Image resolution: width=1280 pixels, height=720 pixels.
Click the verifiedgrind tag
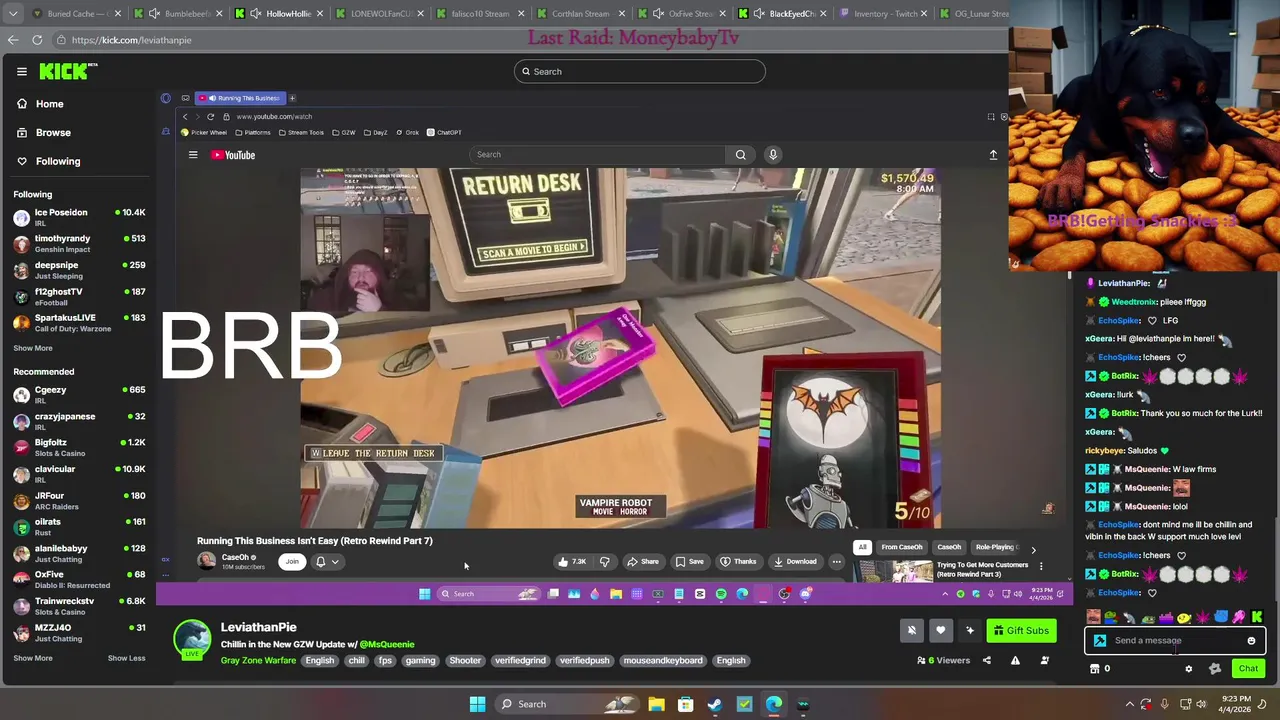click(x=520, y=660)
